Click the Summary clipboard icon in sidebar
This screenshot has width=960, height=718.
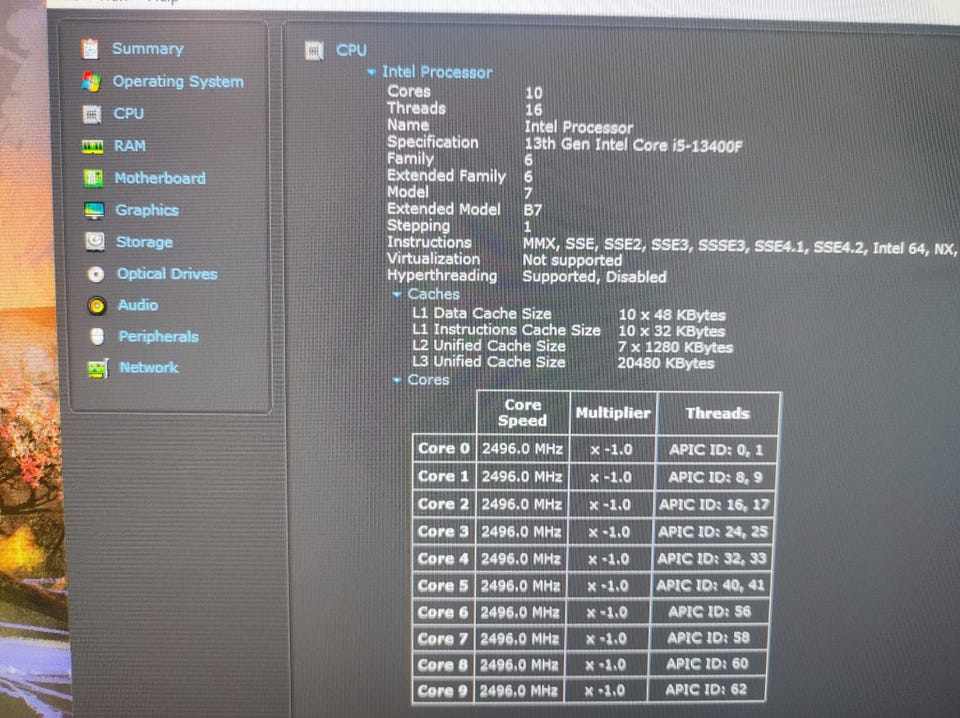pos(91,48)
